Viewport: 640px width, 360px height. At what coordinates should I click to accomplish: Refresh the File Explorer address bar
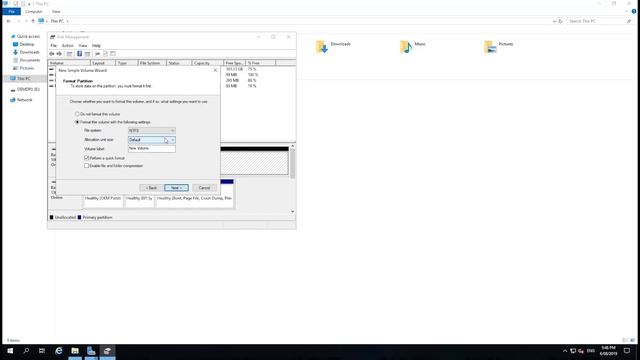coord(560,21)
